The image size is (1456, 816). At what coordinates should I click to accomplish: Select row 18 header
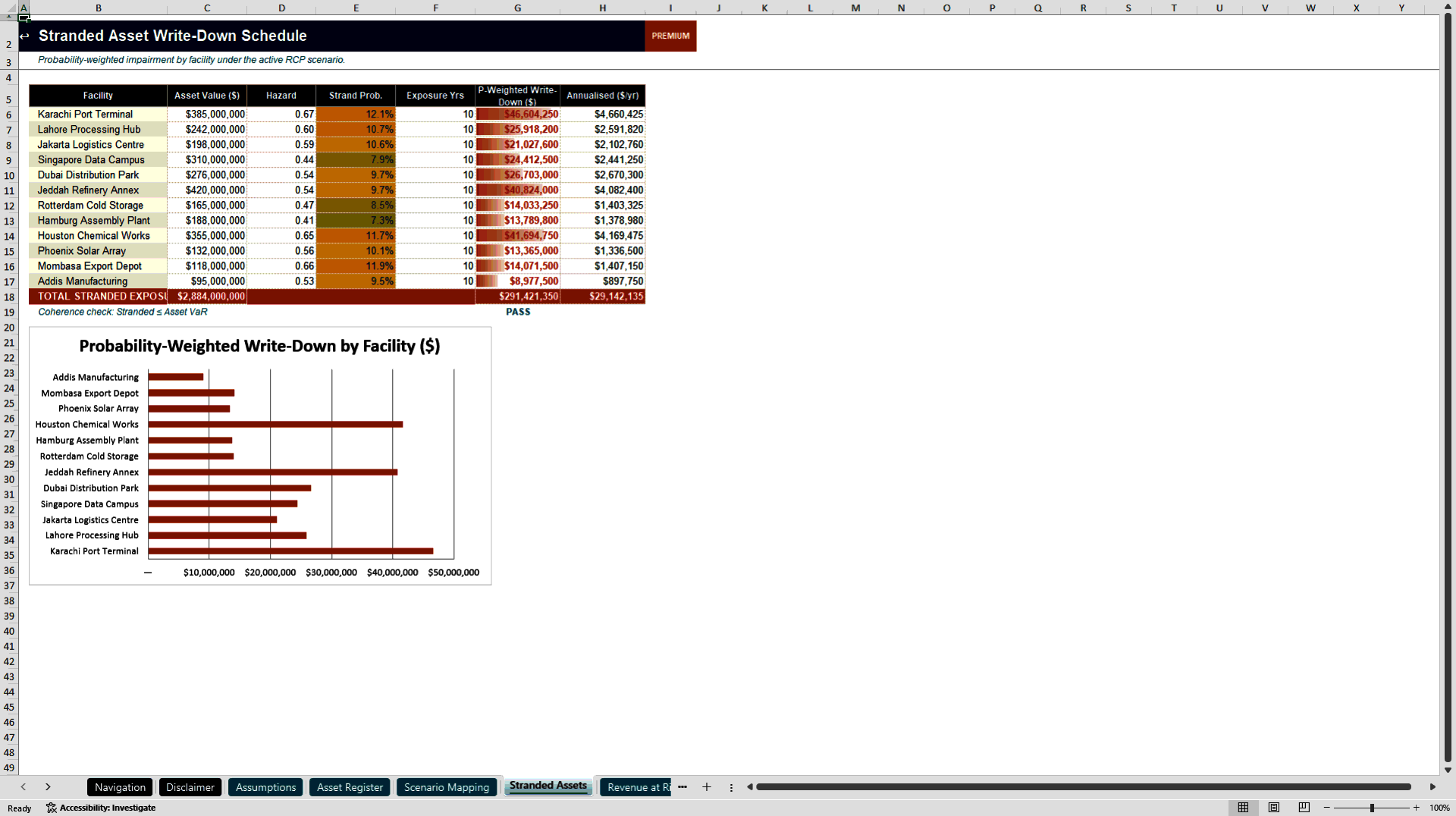[x=9, y=297]
